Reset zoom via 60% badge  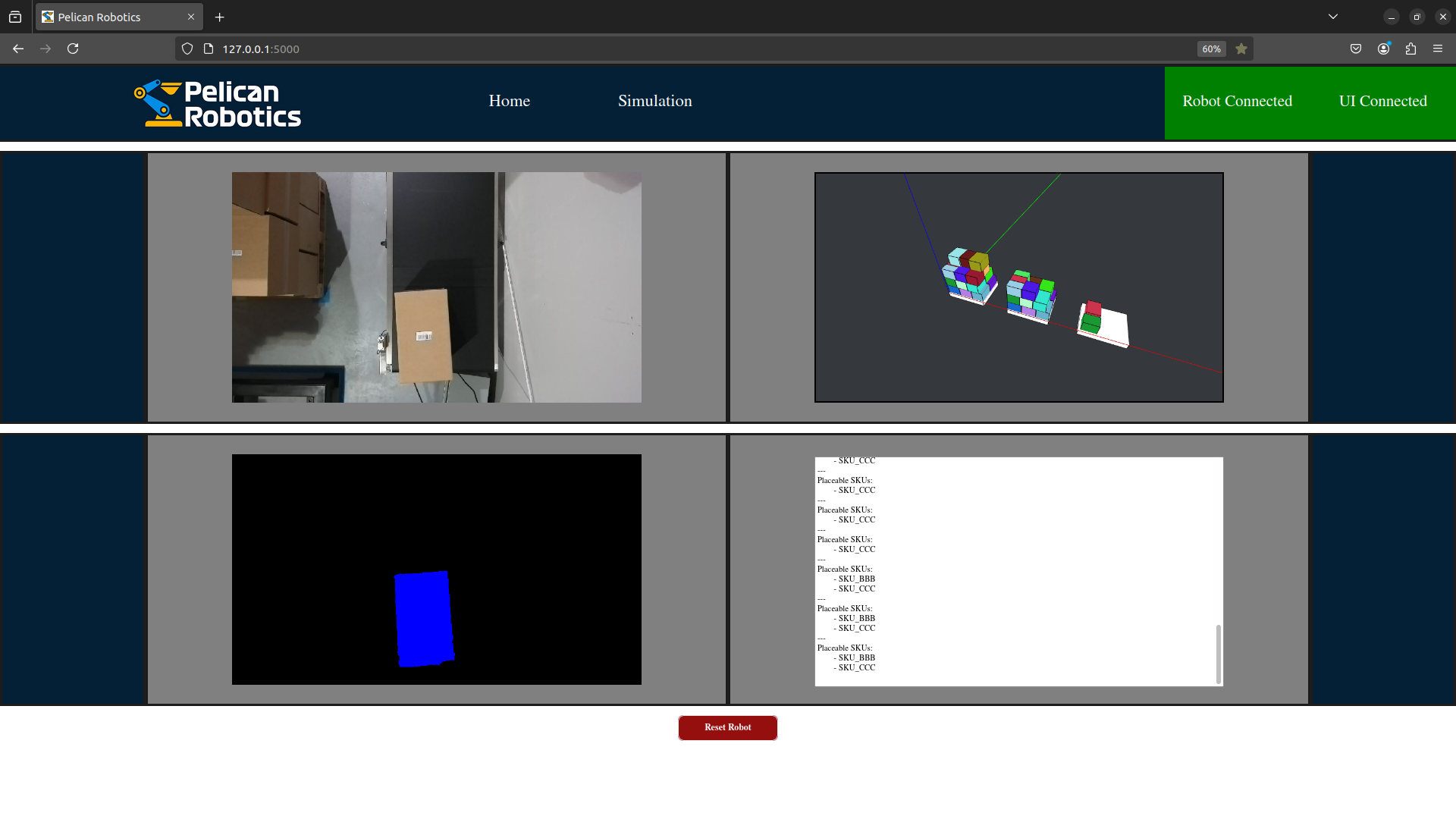click(x=1211, y=49)
